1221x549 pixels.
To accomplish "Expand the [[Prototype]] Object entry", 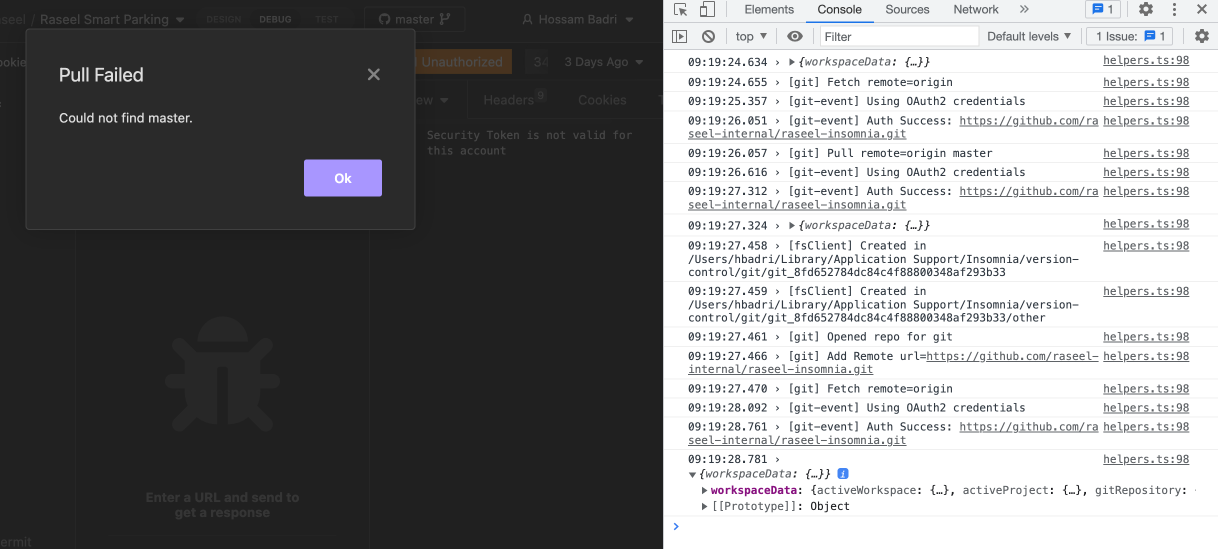I will [705, 507].
